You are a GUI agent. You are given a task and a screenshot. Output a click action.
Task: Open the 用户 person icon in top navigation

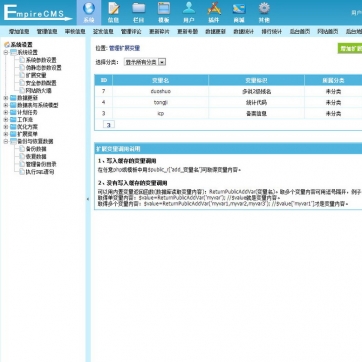189,9
